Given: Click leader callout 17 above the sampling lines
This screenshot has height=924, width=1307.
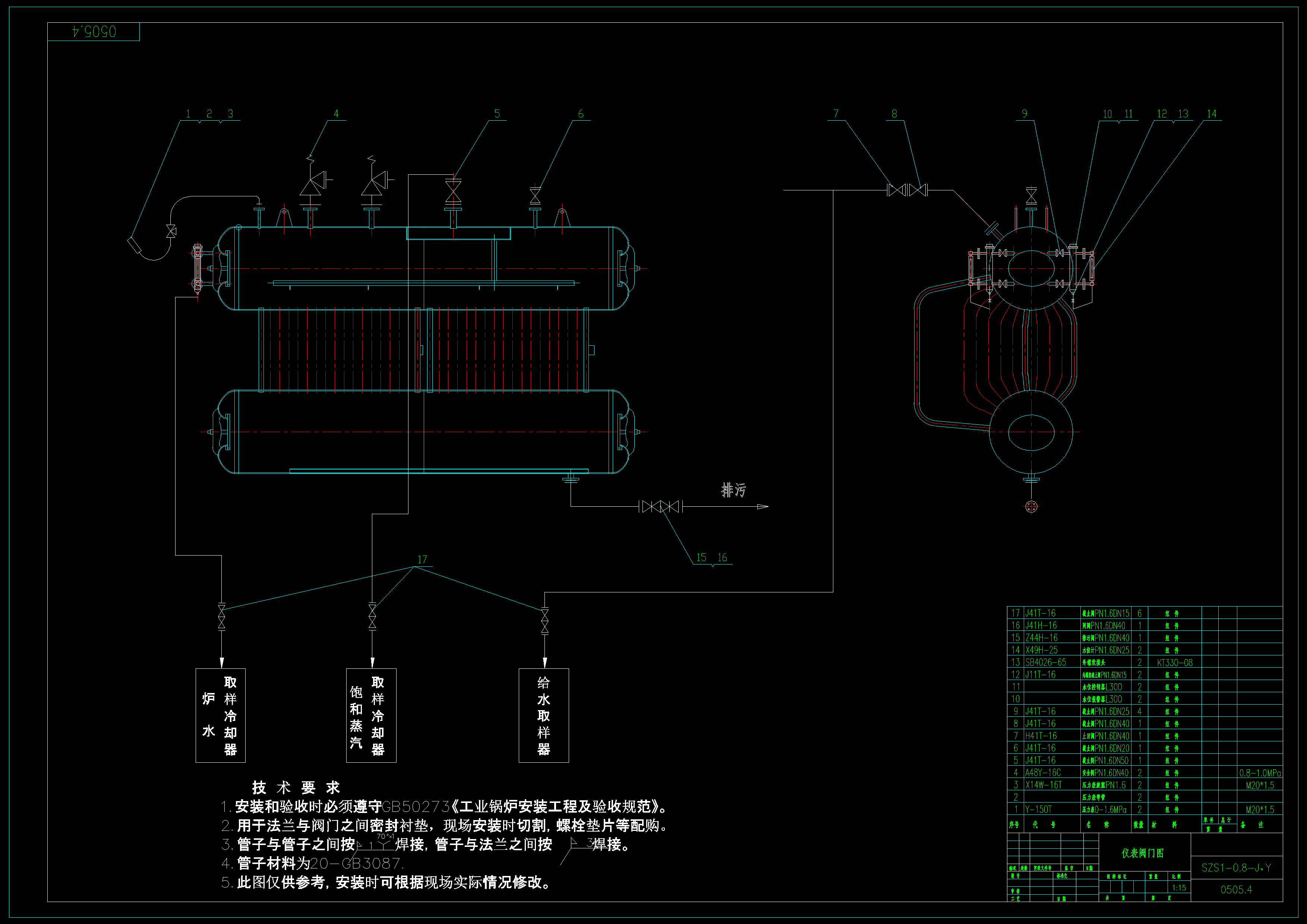Looking at the screenshot, I should coord(422,559).
